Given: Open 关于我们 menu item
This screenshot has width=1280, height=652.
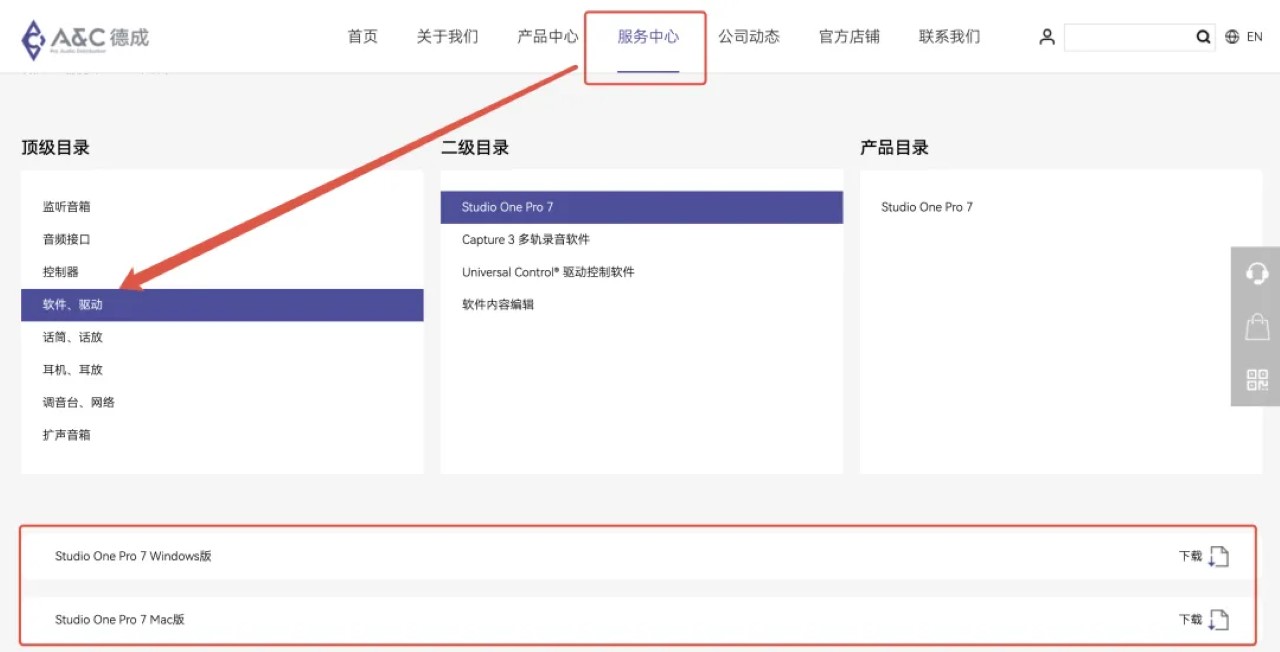Looking at the screenshot, I should (448, 37).
